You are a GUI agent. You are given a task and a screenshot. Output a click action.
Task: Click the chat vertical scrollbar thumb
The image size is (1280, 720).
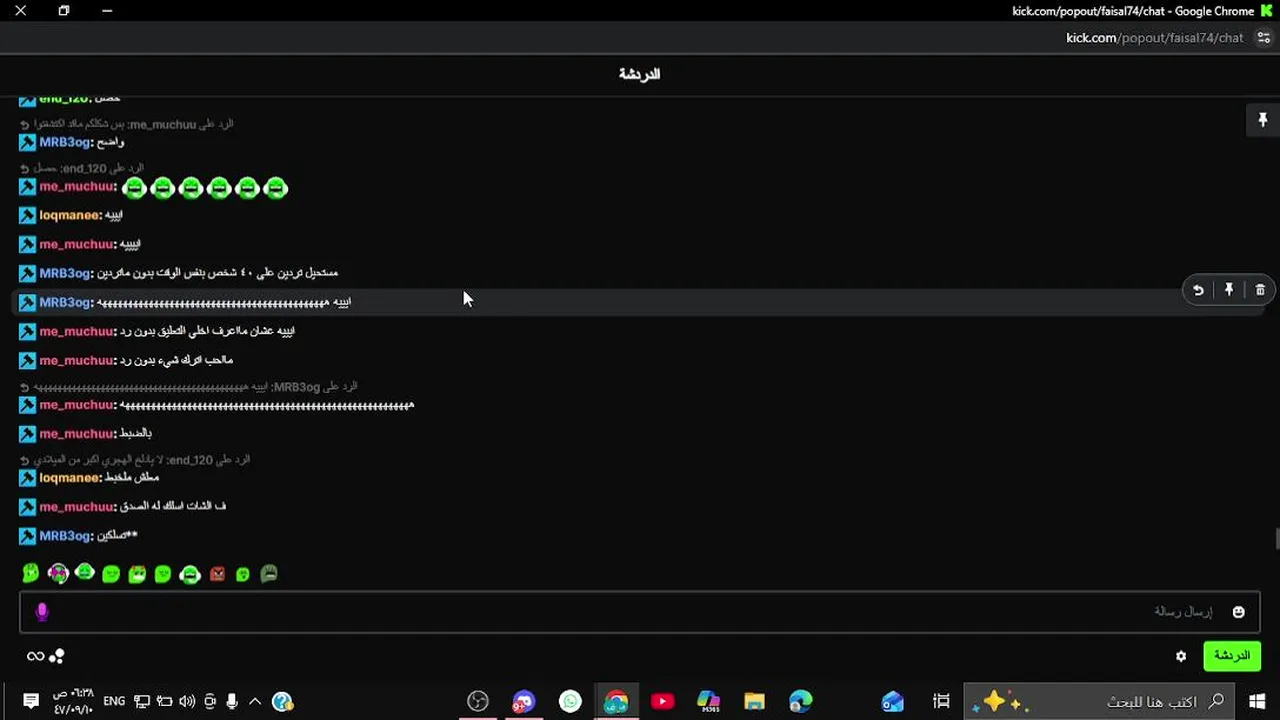pyautogui.click(x=1276, y=539)
